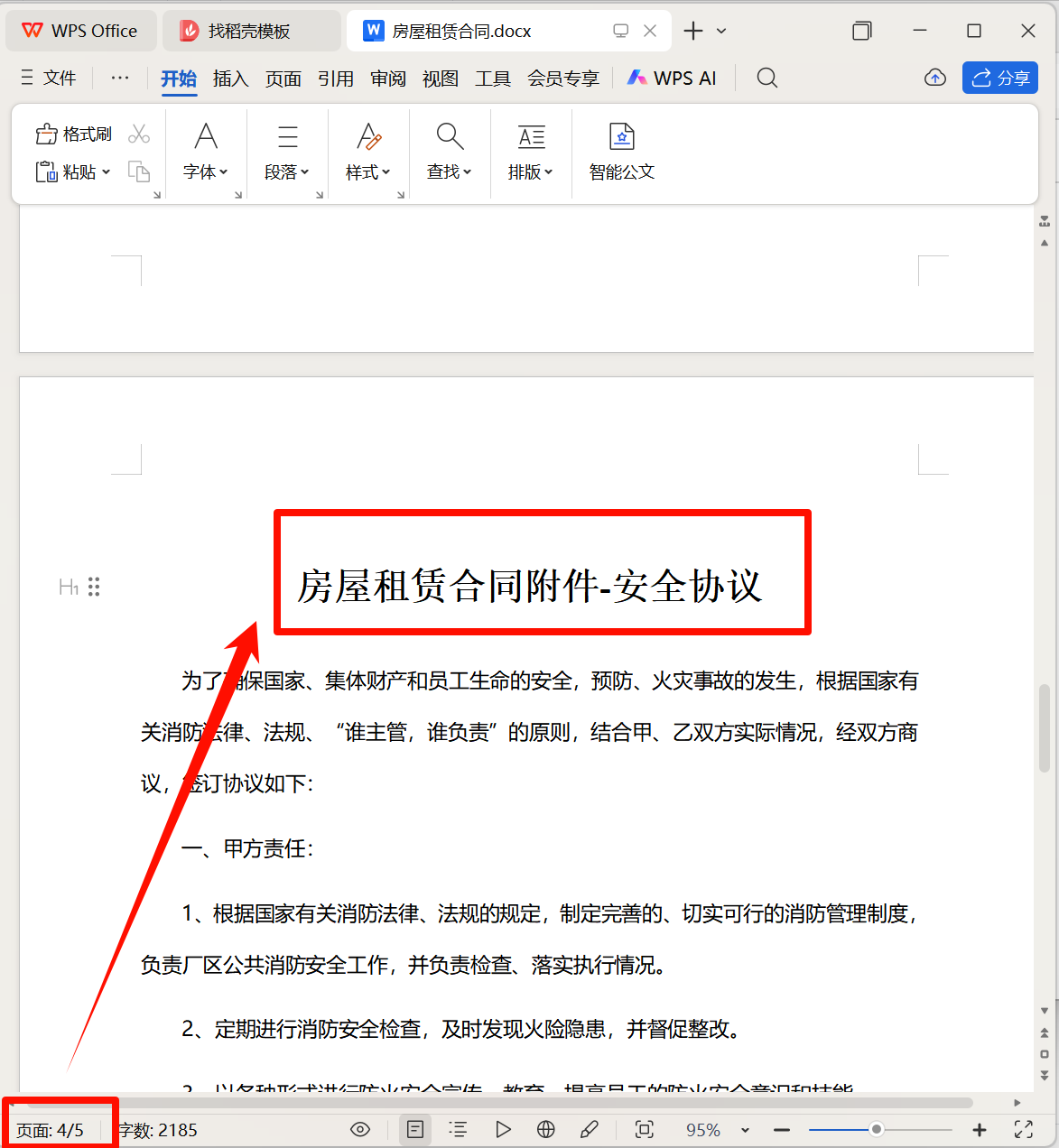Switch to the 开始 ribbon tab

[179, 79]
